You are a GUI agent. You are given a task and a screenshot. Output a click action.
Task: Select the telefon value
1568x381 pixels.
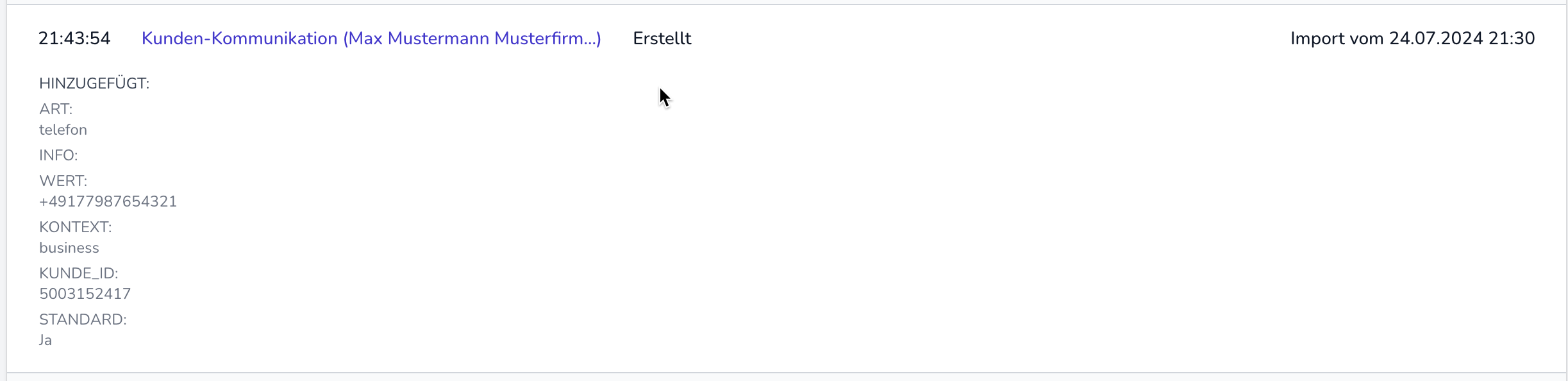tap(63, 130)
